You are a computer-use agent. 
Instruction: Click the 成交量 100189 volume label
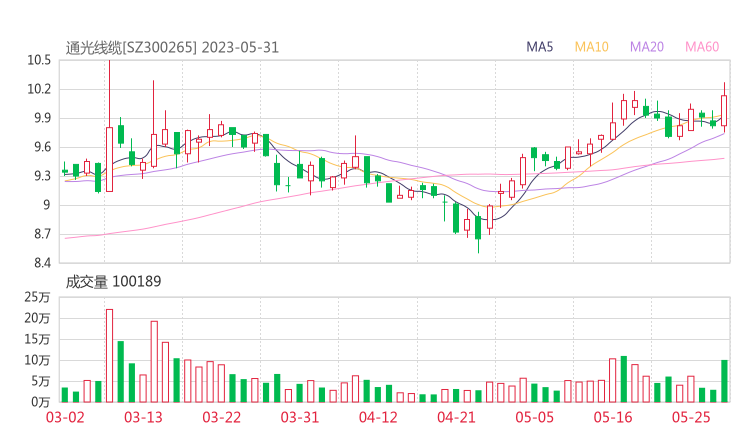coord(113,282)
